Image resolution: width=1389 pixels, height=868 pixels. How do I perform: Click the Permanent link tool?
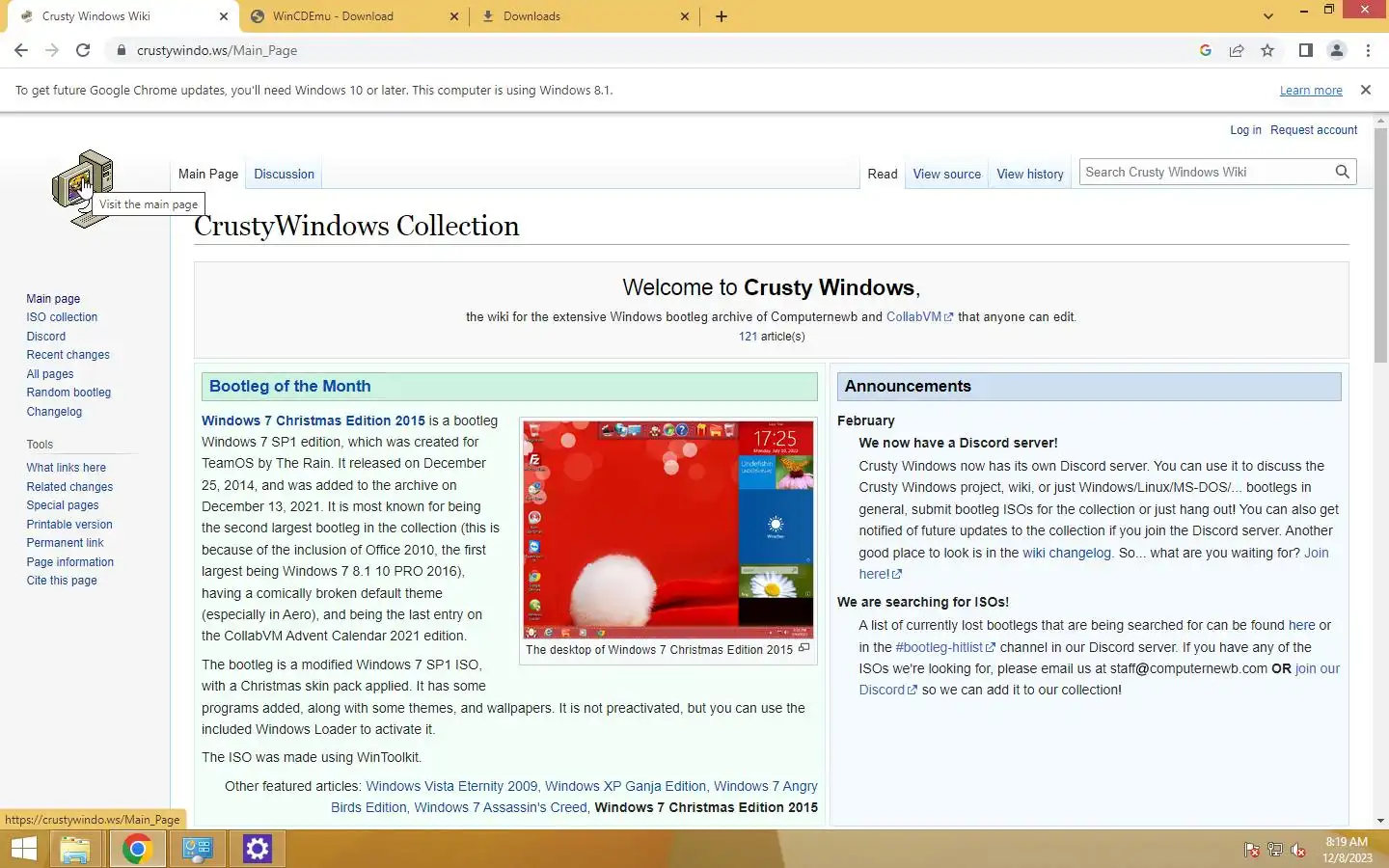65,543
